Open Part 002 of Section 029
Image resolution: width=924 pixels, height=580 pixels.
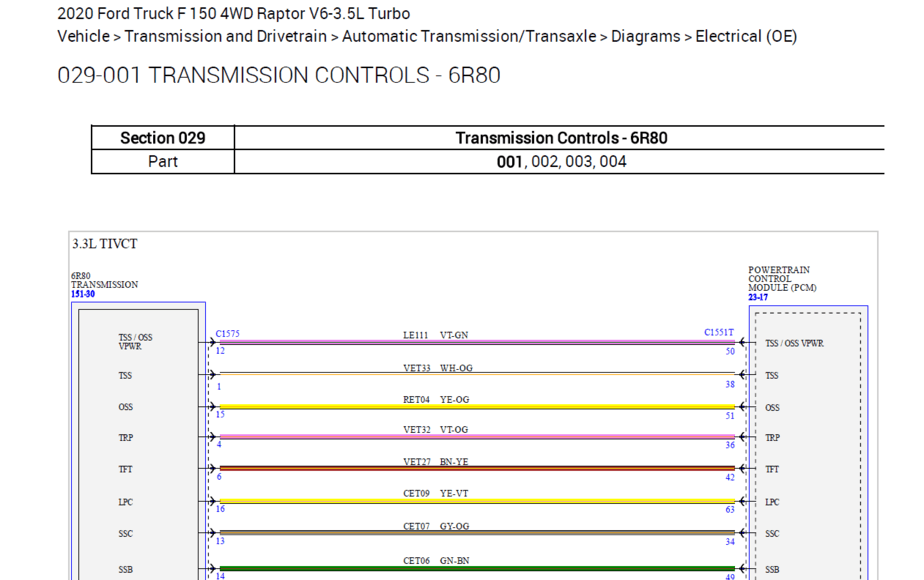pyautogui.click(x=546, y=161)
